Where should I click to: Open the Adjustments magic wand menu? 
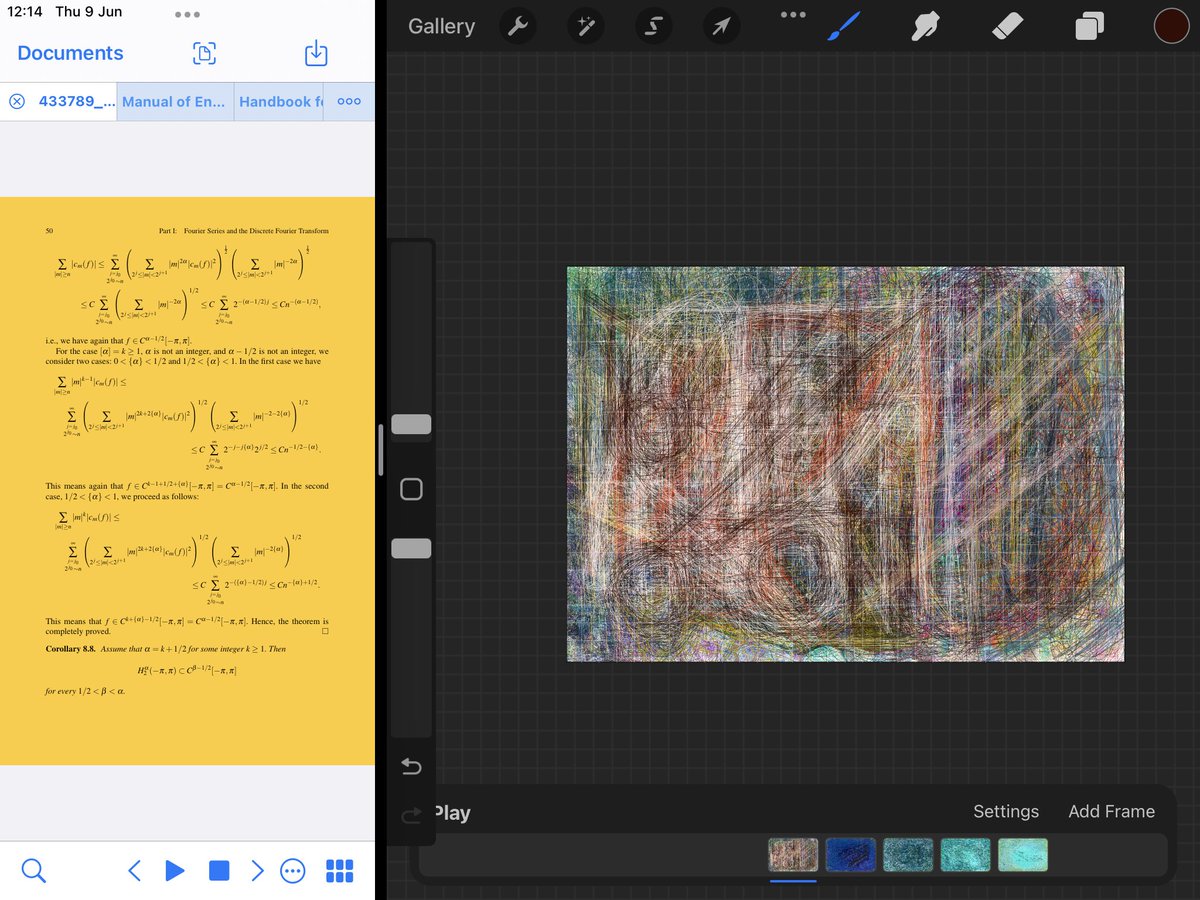click(x=585, y=27)
